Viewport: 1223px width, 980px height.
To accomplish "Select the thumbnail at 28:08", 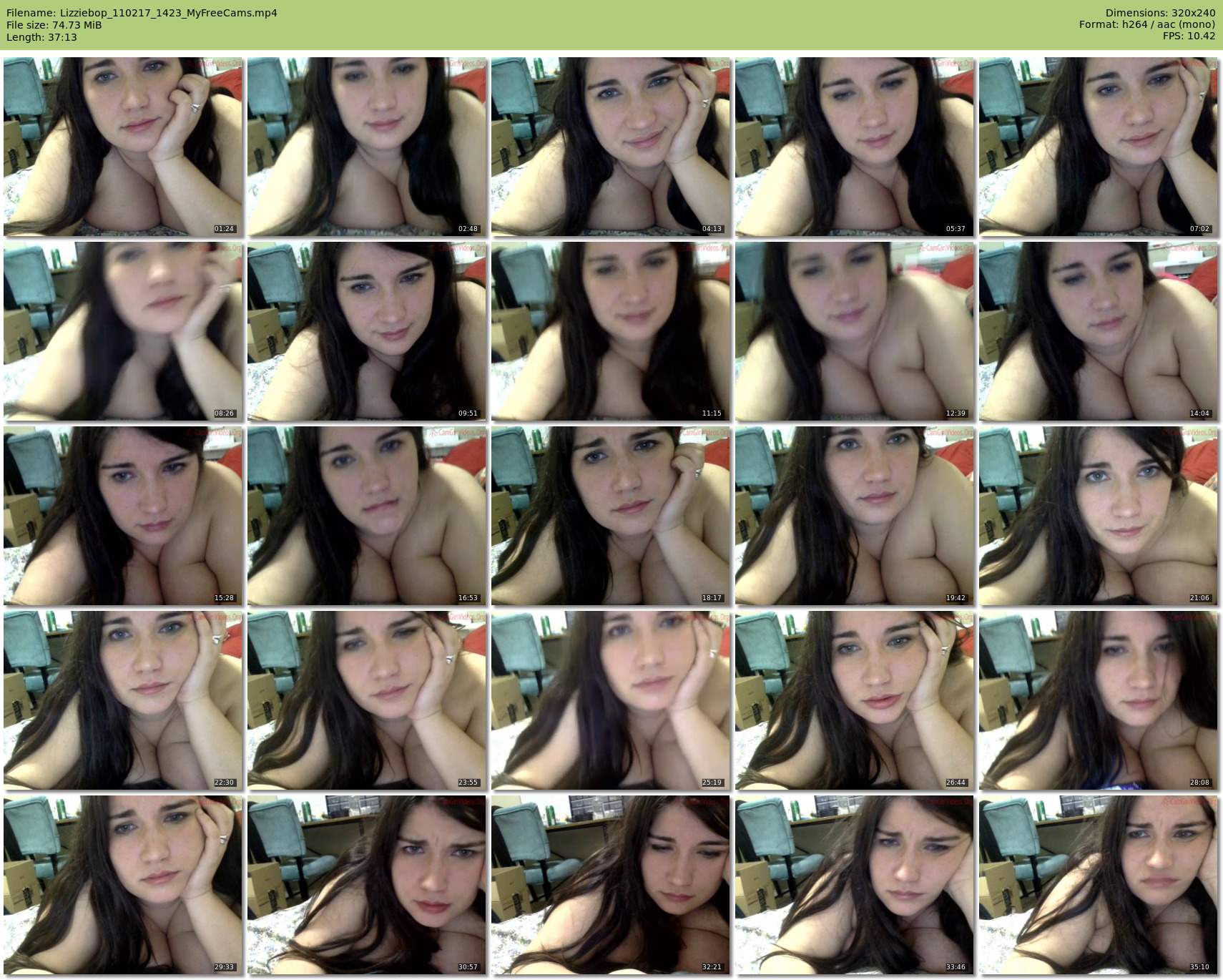I will (1099, 700).
